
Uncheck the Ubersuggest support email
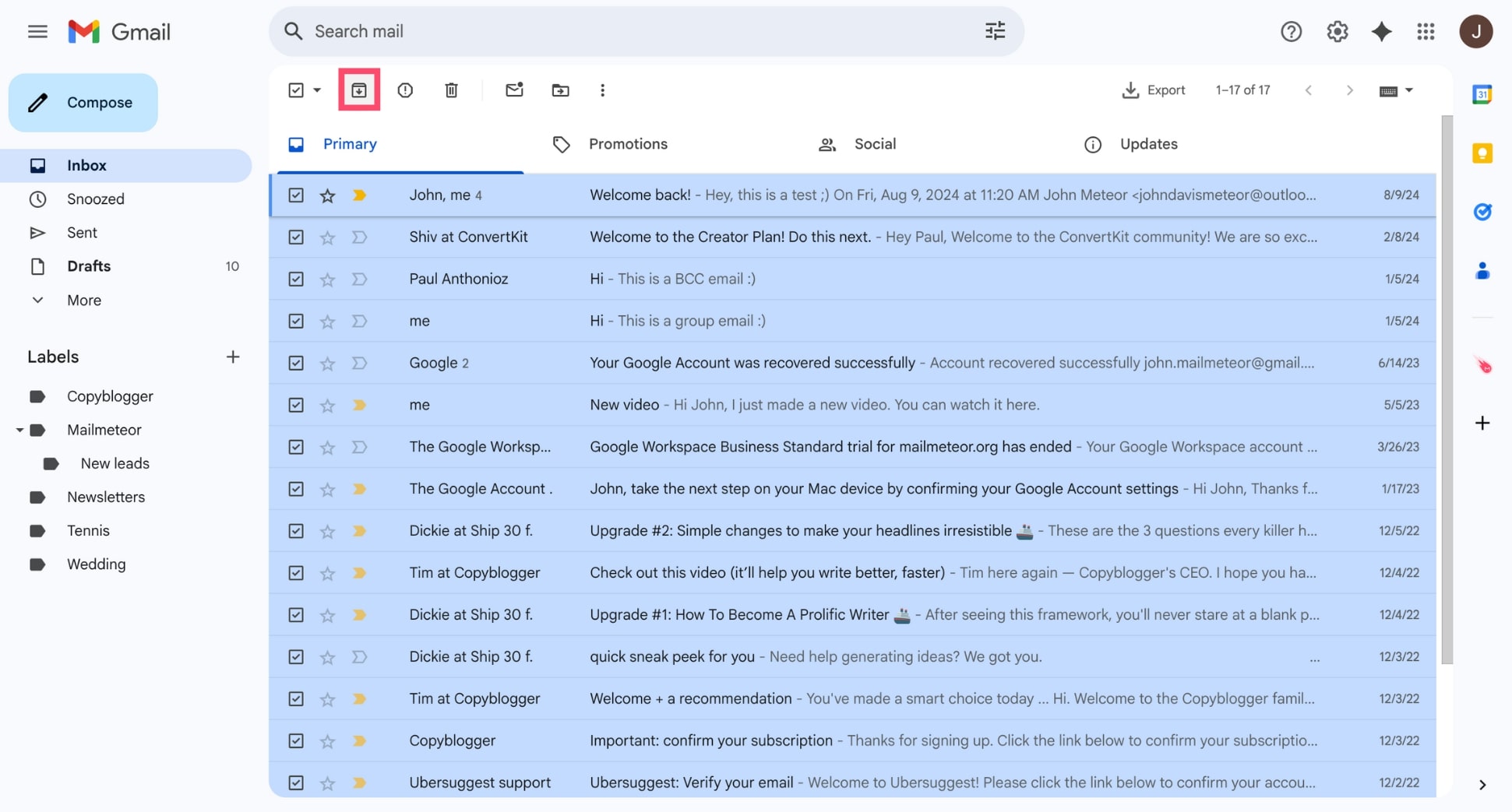click(296, 783)
